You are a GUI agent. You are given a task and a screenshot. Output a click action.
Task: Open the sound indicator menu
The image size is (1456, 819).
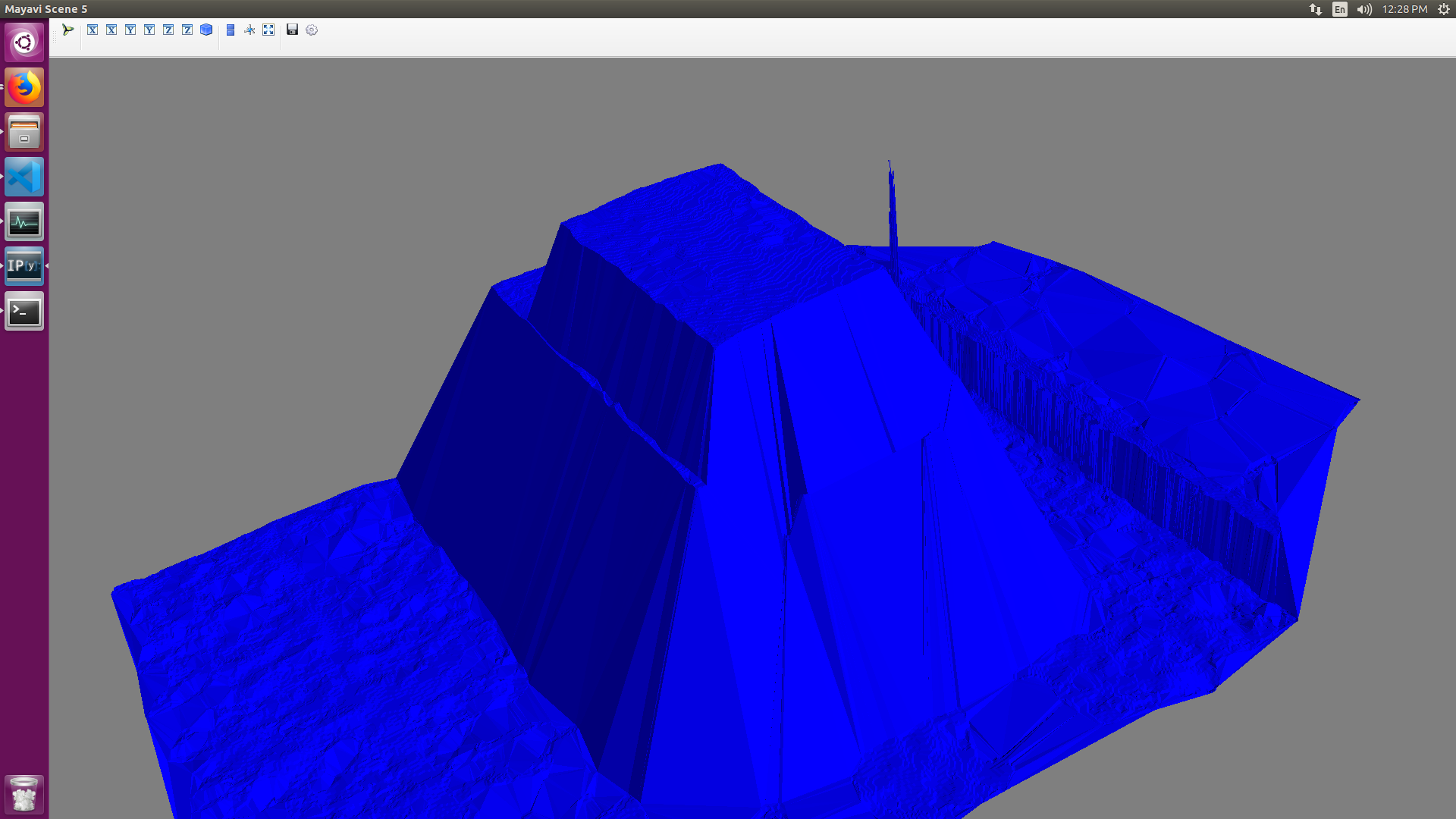click(x=1363, y=9)
